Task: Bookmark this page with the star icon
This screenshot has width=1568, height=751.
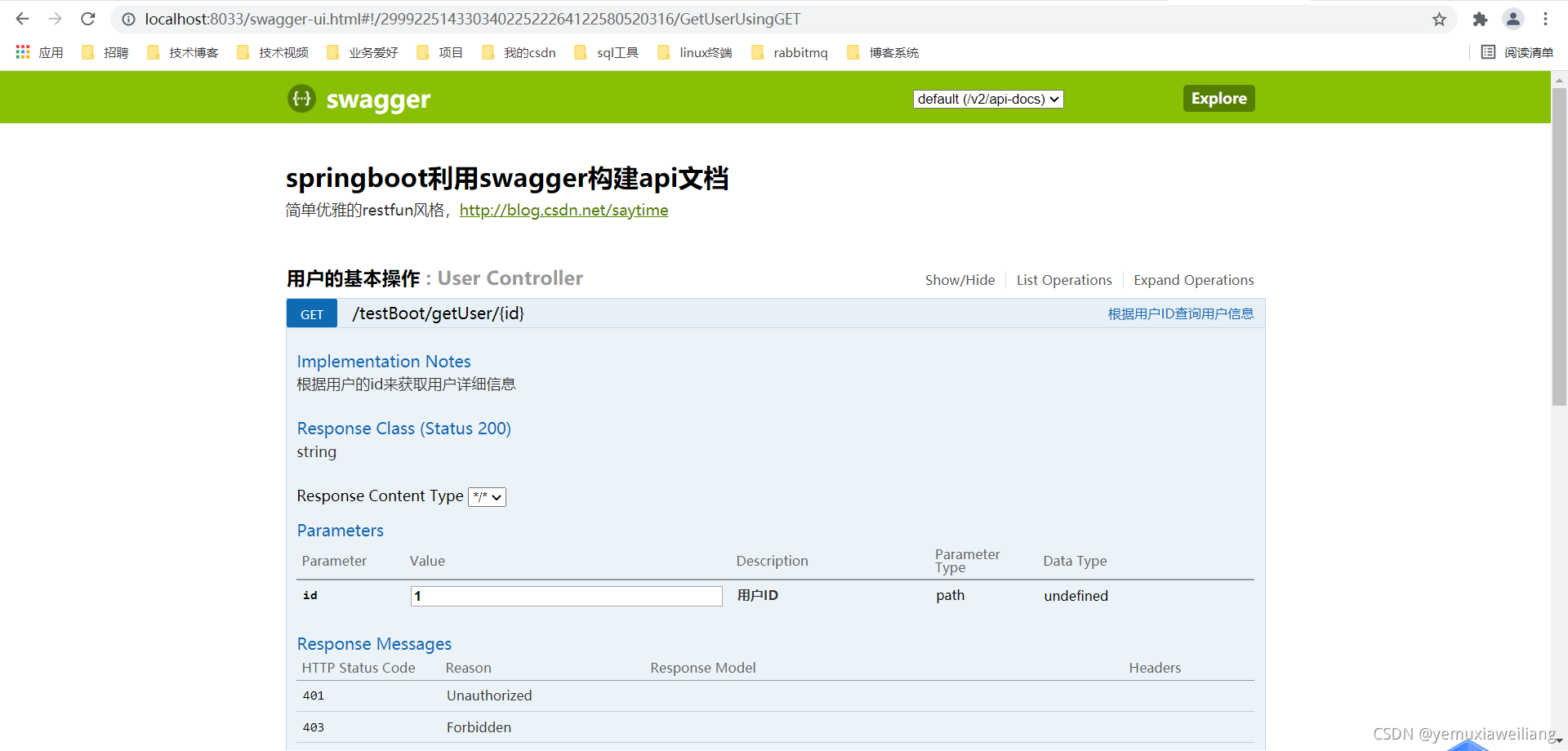Action: click(x=1439, y=19)
